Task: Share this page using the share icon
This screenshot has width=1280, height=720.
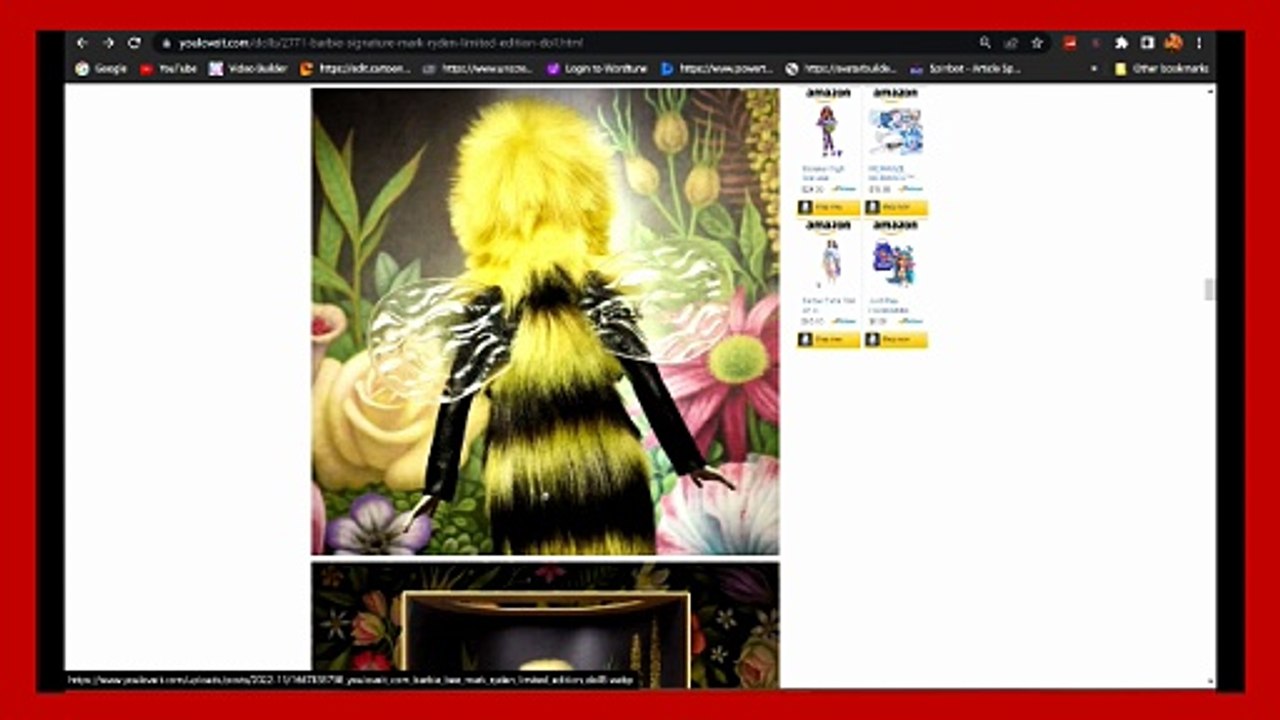Action: [1011, 43]
